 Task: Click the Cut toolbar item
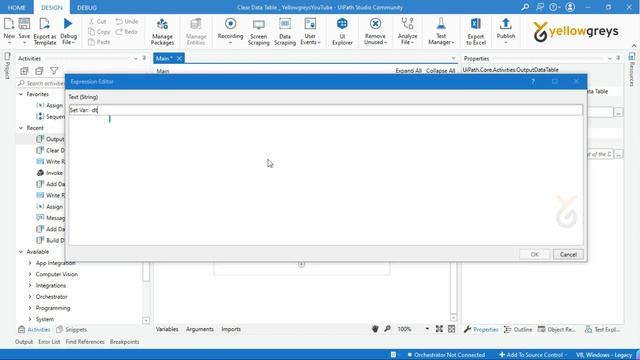[97, 21]
